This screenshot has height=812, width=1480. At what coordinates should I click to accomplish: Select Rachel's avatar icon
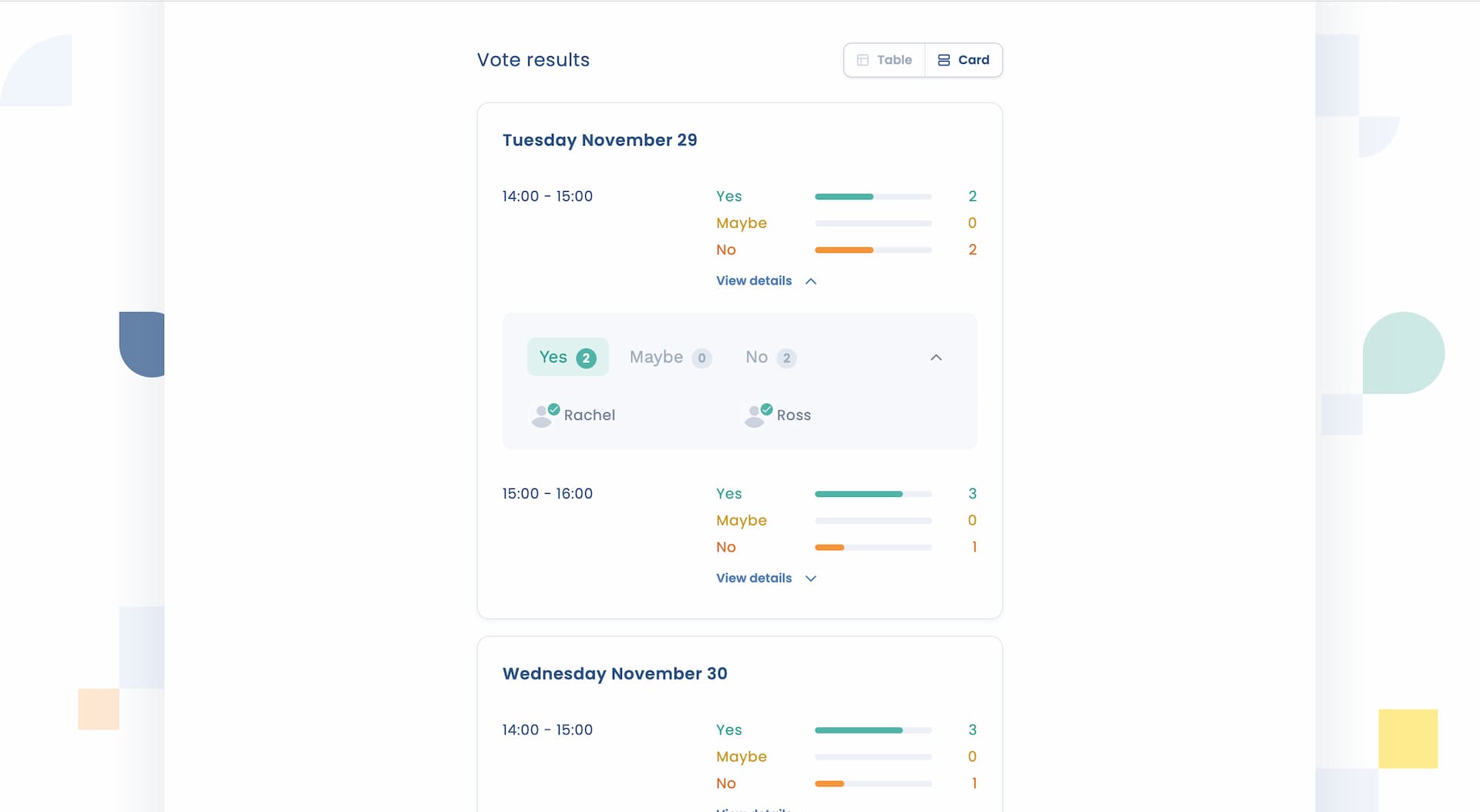click(x=543, y=415)
